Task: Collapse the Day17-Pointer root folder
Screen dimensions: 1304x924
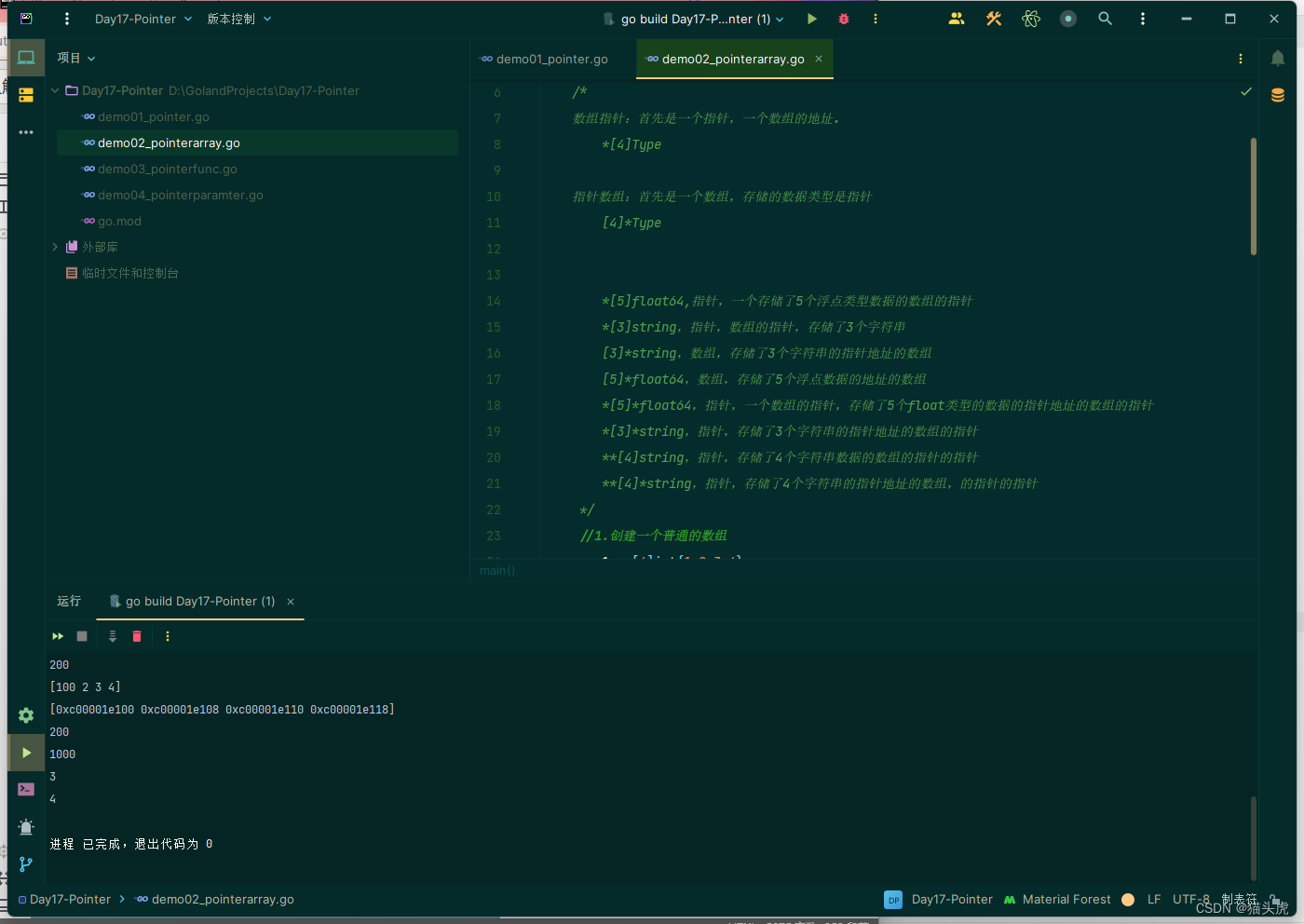Action: click(x=55, y=90)
